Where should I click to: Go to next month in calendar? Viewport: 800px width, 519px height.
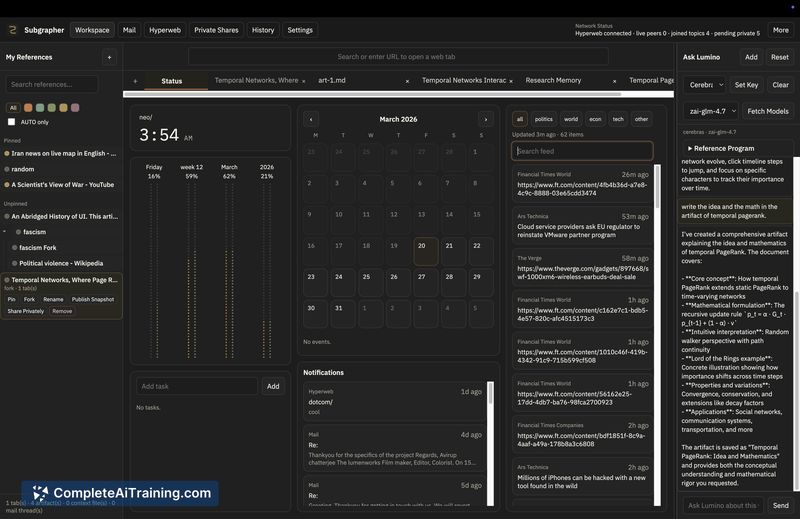click(x=486, y=119)
